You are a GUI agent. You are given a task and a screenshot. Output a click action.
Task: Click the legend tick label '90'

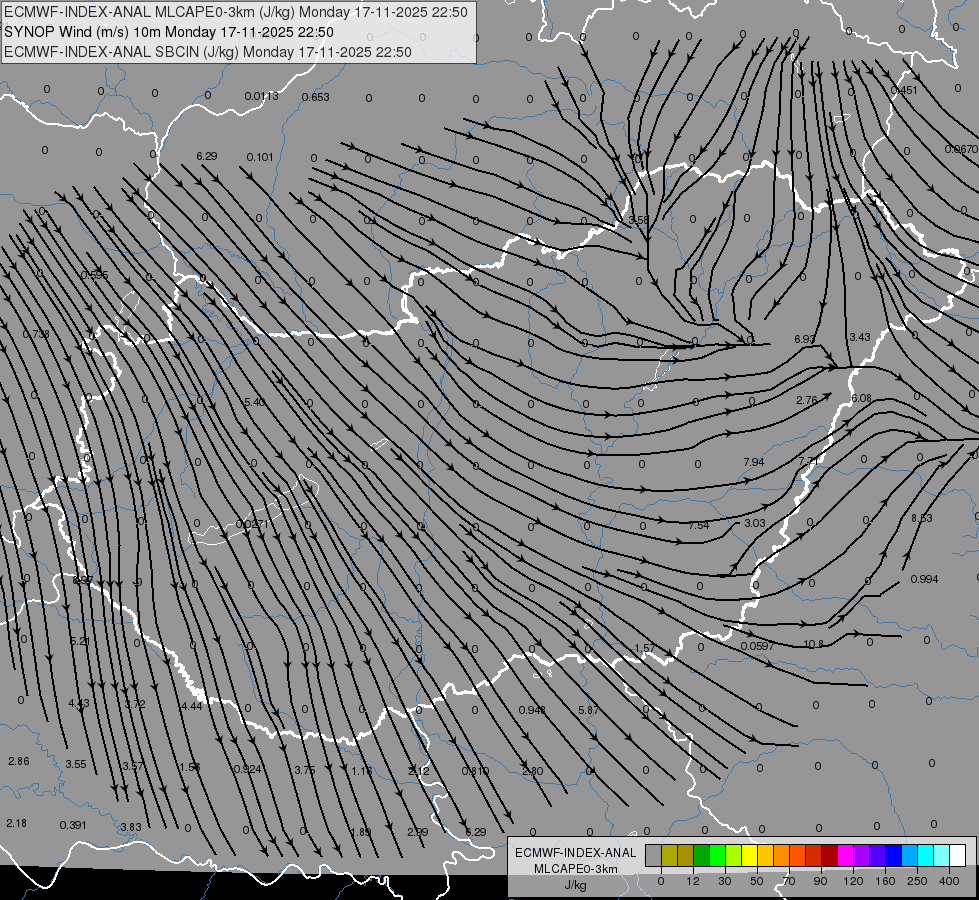tap(820, 881)
